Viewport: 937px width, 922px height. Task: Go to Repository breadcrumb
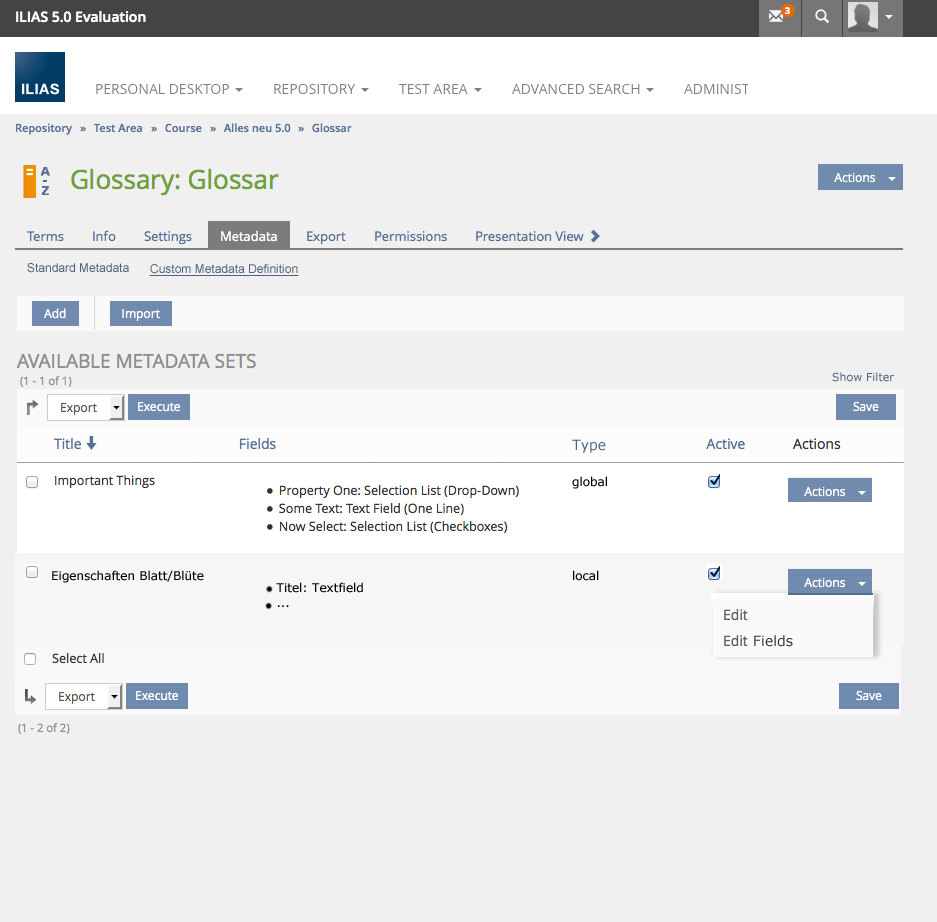click(x=43, y=128)
